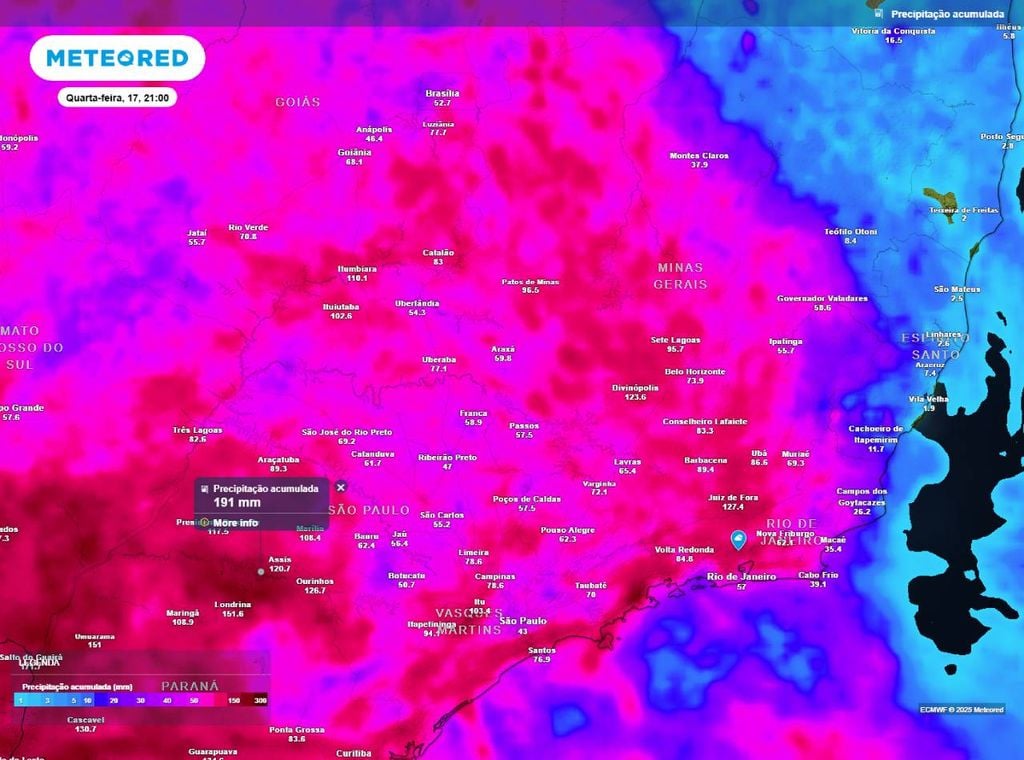Click the ECMWF © 2025 Meteored attribution
The height and width of the screenshot is (760, 1024).
coord(961,709)
